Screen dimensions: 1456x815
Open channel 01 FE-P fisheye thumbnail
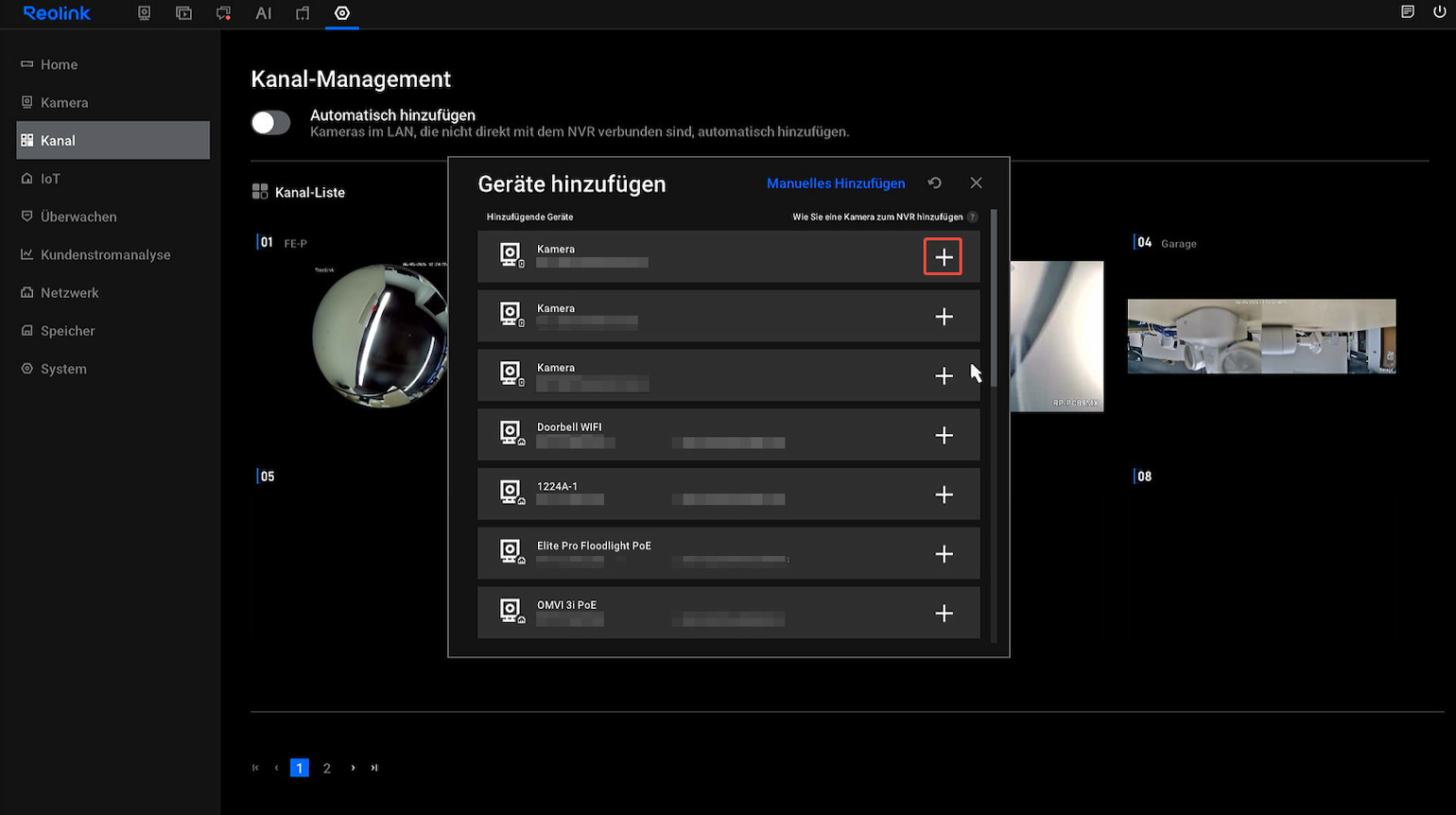click(x=380, y=336)
